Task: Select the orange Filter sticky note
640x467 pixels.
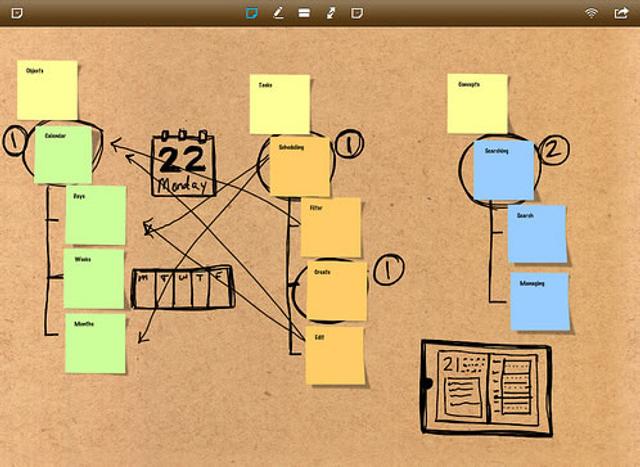Action: (x=331, y=228)
